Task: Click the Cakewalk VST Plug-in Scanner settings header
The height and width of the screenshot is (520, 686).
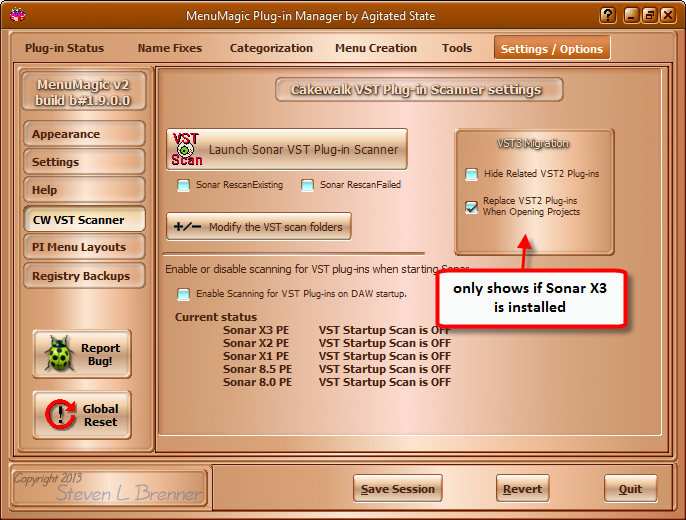Action: pos(419,90)
